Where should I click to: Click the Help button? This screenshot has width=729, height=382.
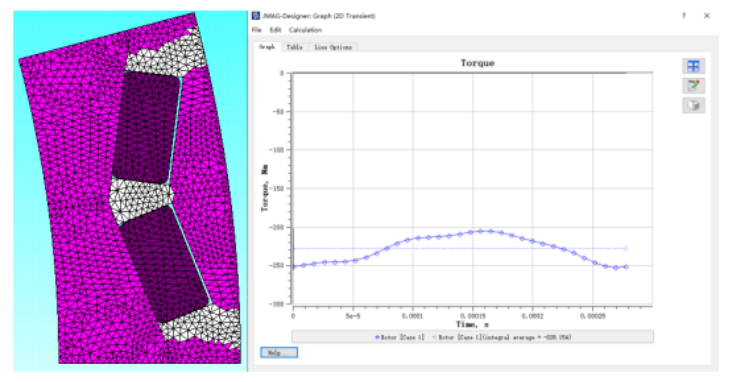[279, 353]
